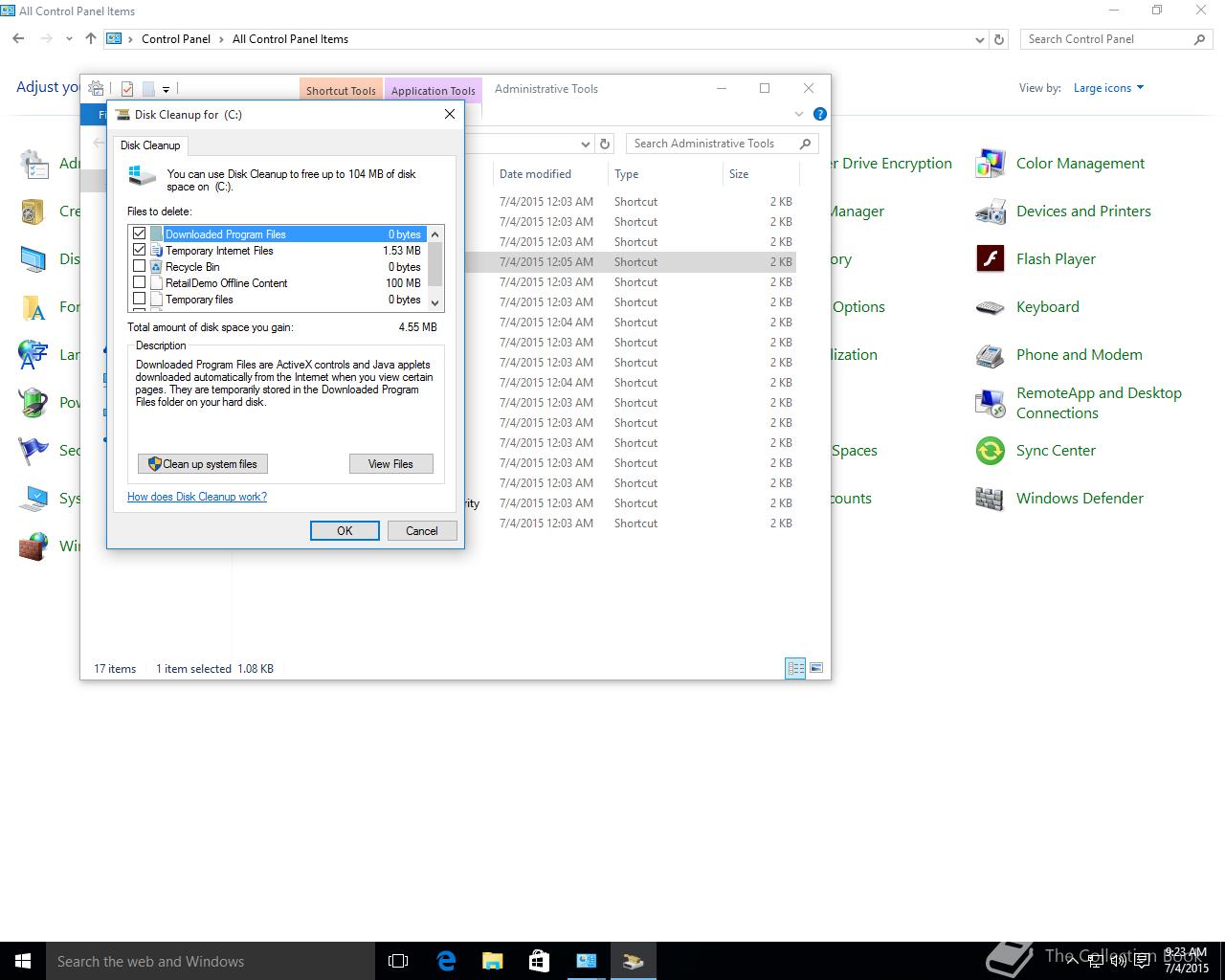The image size is (1225, 980).
Task: Click Control Panel in the breadcrumb path
Action: tap(176, 39)
